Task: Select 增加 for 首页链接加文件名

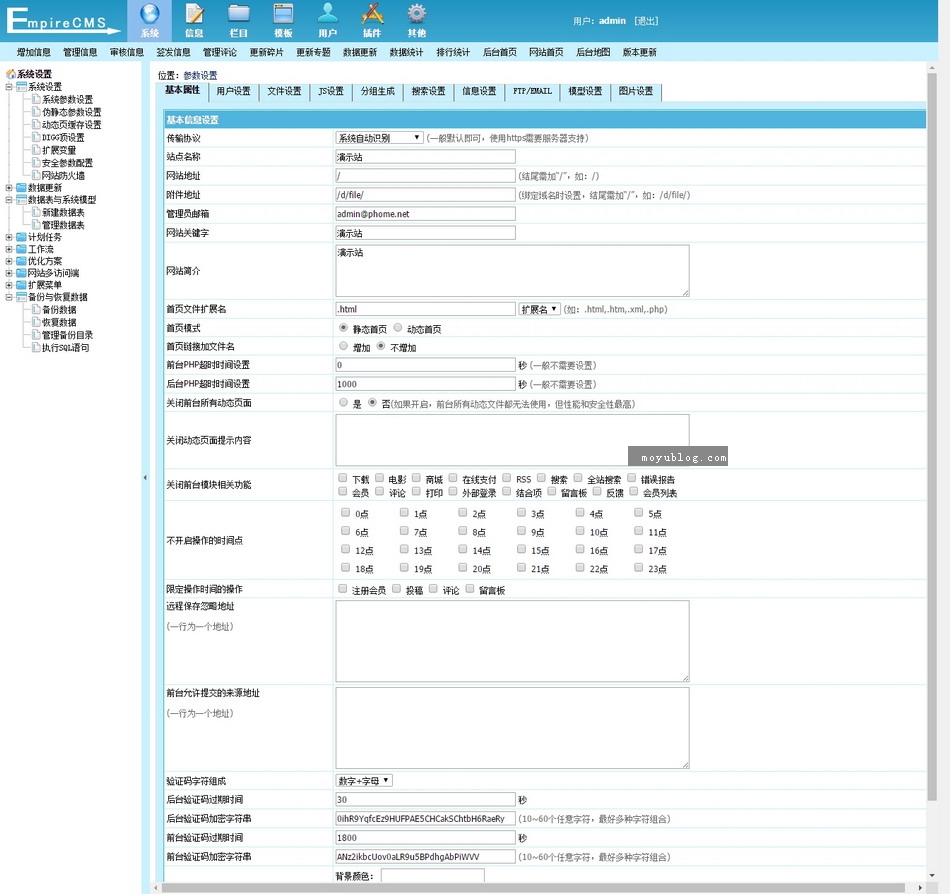Action: coord(344,346)
